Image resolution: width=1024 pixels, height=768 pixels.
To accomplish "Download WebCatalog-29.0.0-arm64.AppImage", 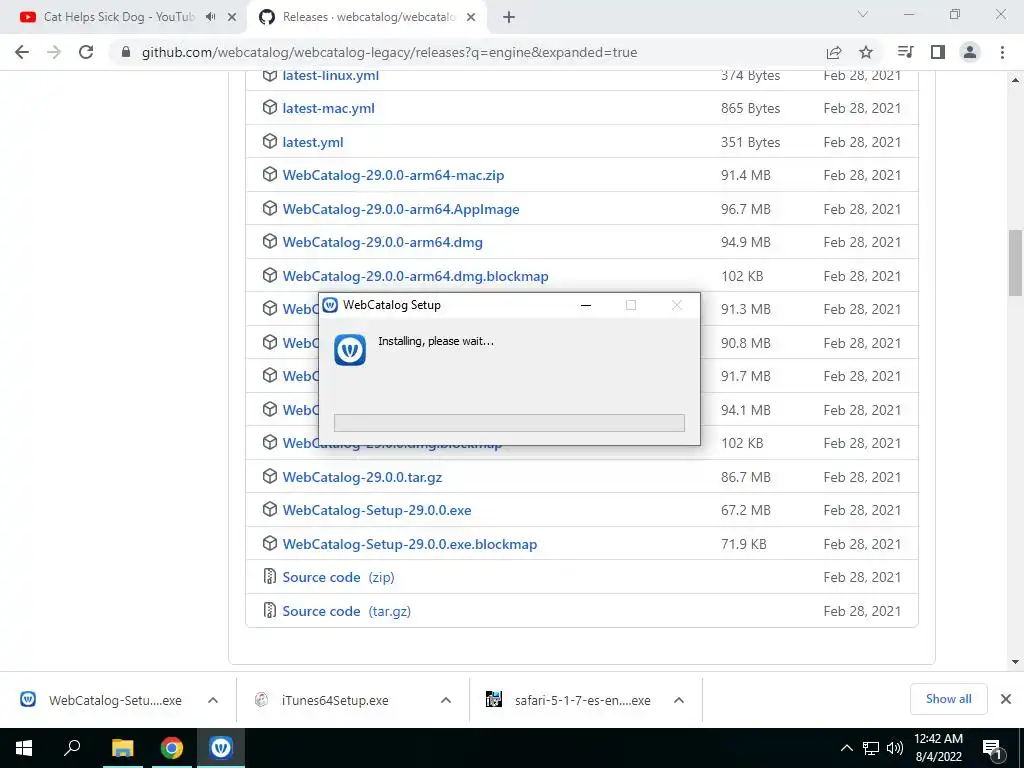I will pos(401,209).
